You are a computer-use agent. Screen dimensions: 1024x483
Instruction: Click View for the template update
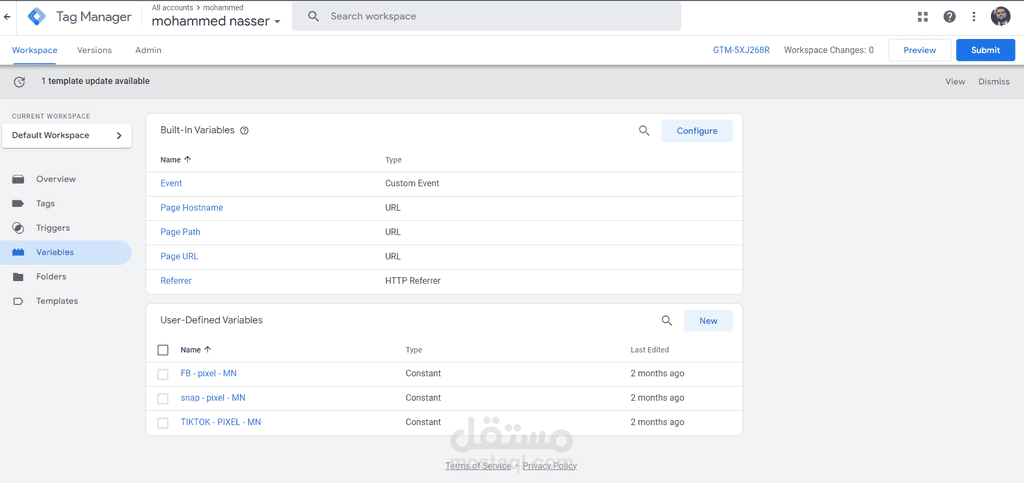tap(955, 82)
